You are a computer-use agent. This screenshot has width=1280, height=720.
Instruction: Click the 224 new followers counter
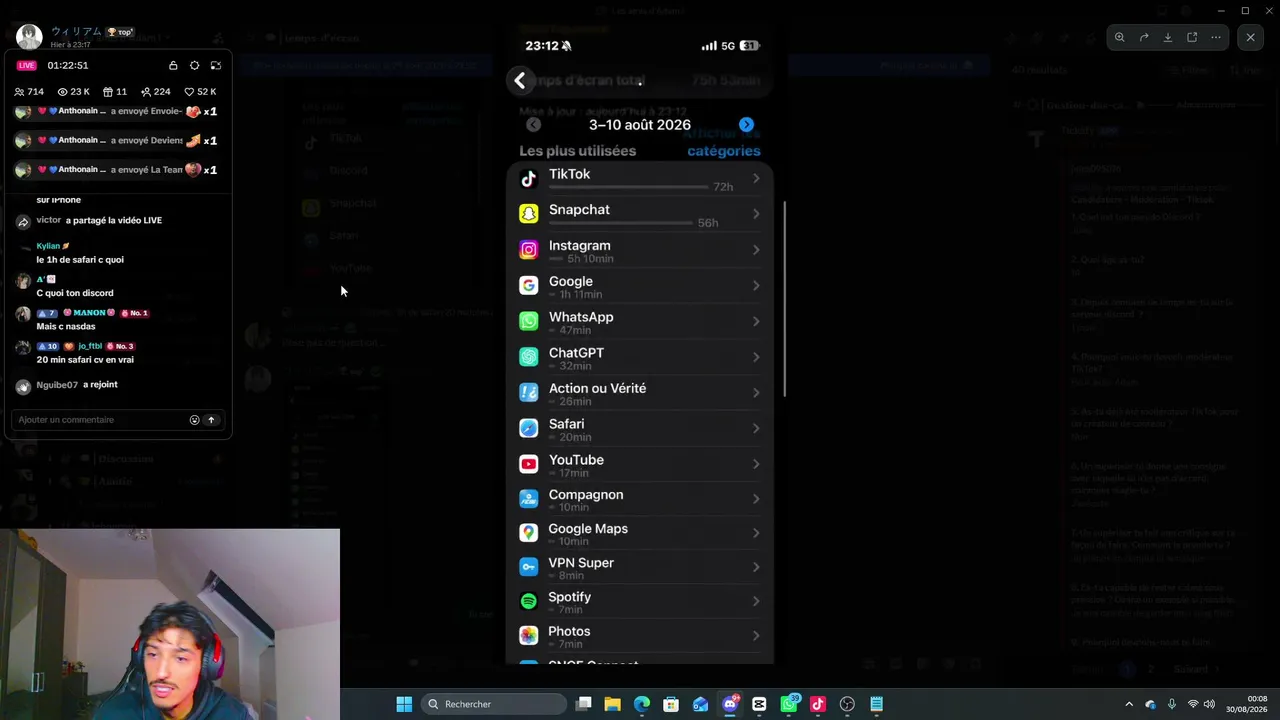[x=155, y=92]
